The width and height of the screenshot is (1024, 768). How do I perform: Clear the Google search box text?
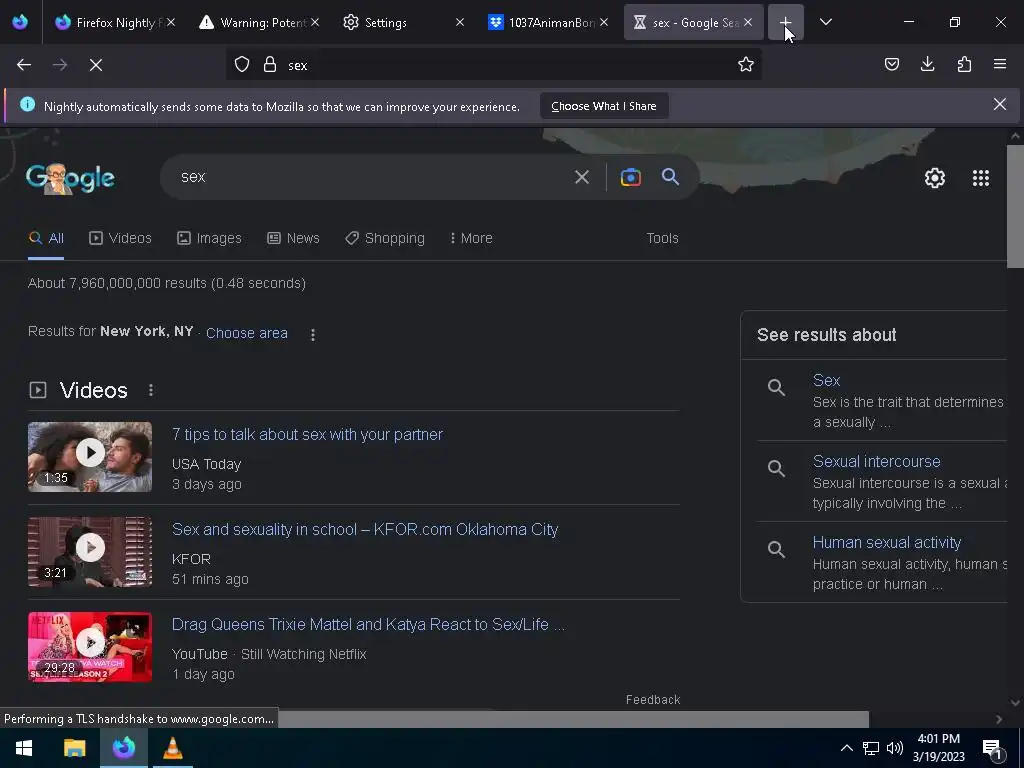click(582, 177)
